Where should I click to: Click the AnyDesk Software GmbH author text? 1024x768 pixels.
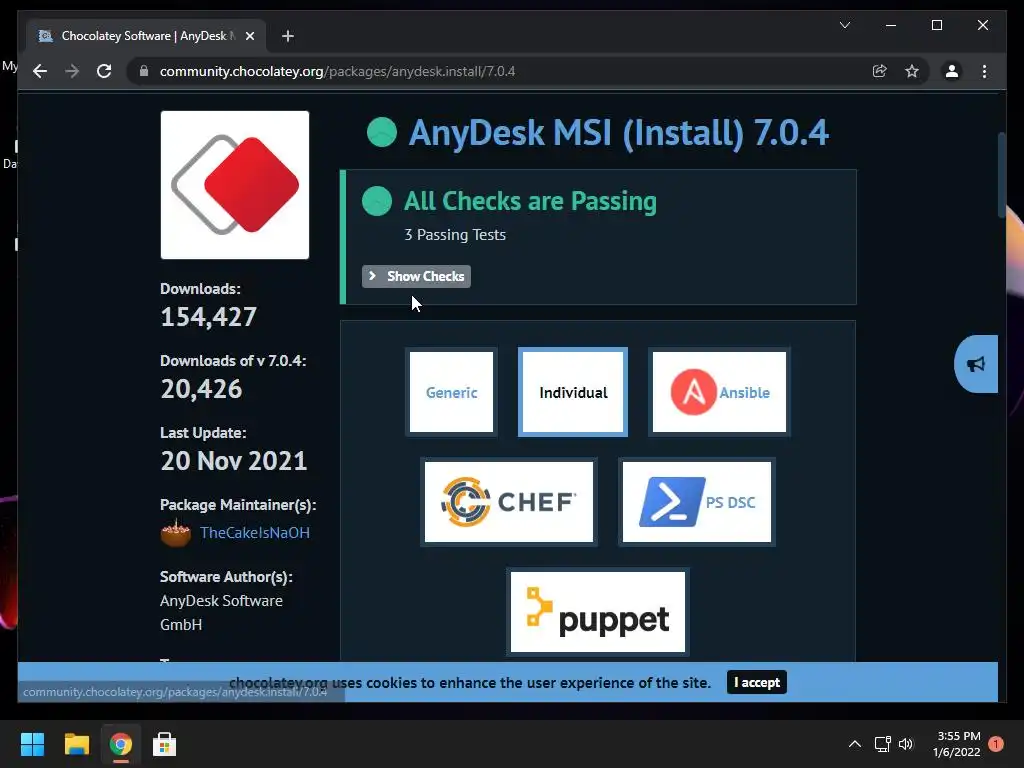tap(221, 613)
